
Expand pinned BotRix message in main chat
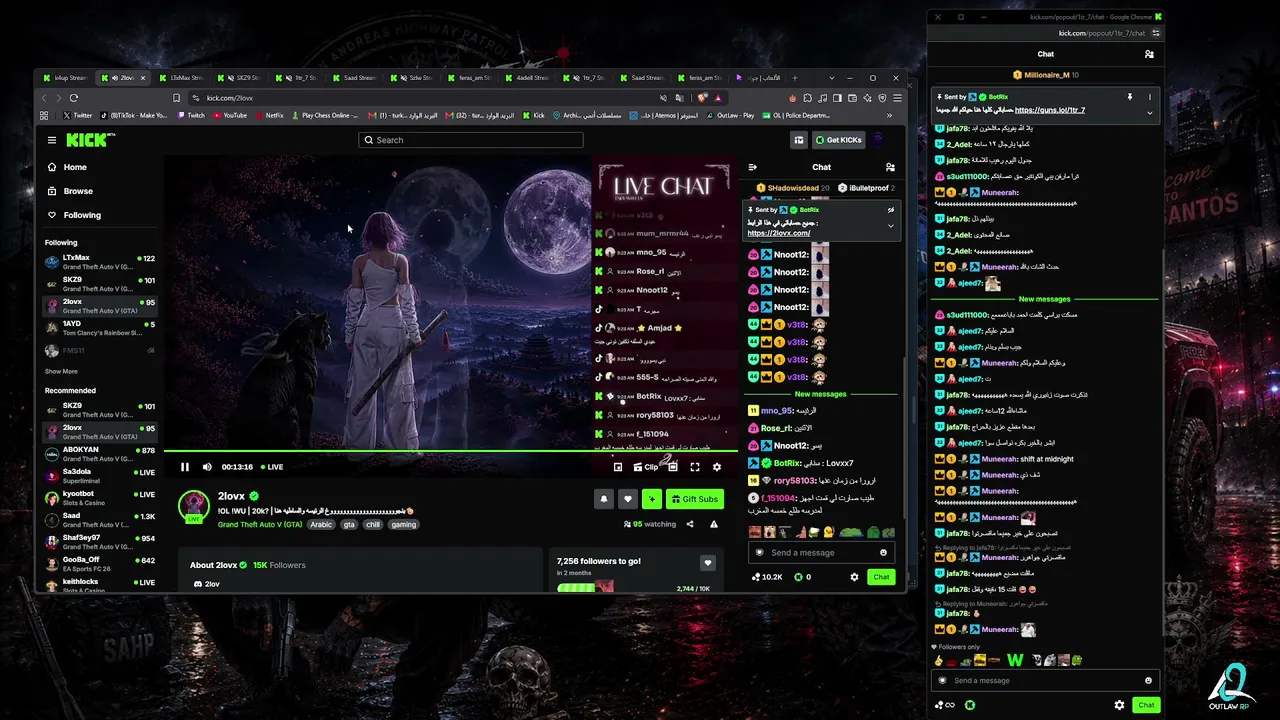[x=890, y=226]
